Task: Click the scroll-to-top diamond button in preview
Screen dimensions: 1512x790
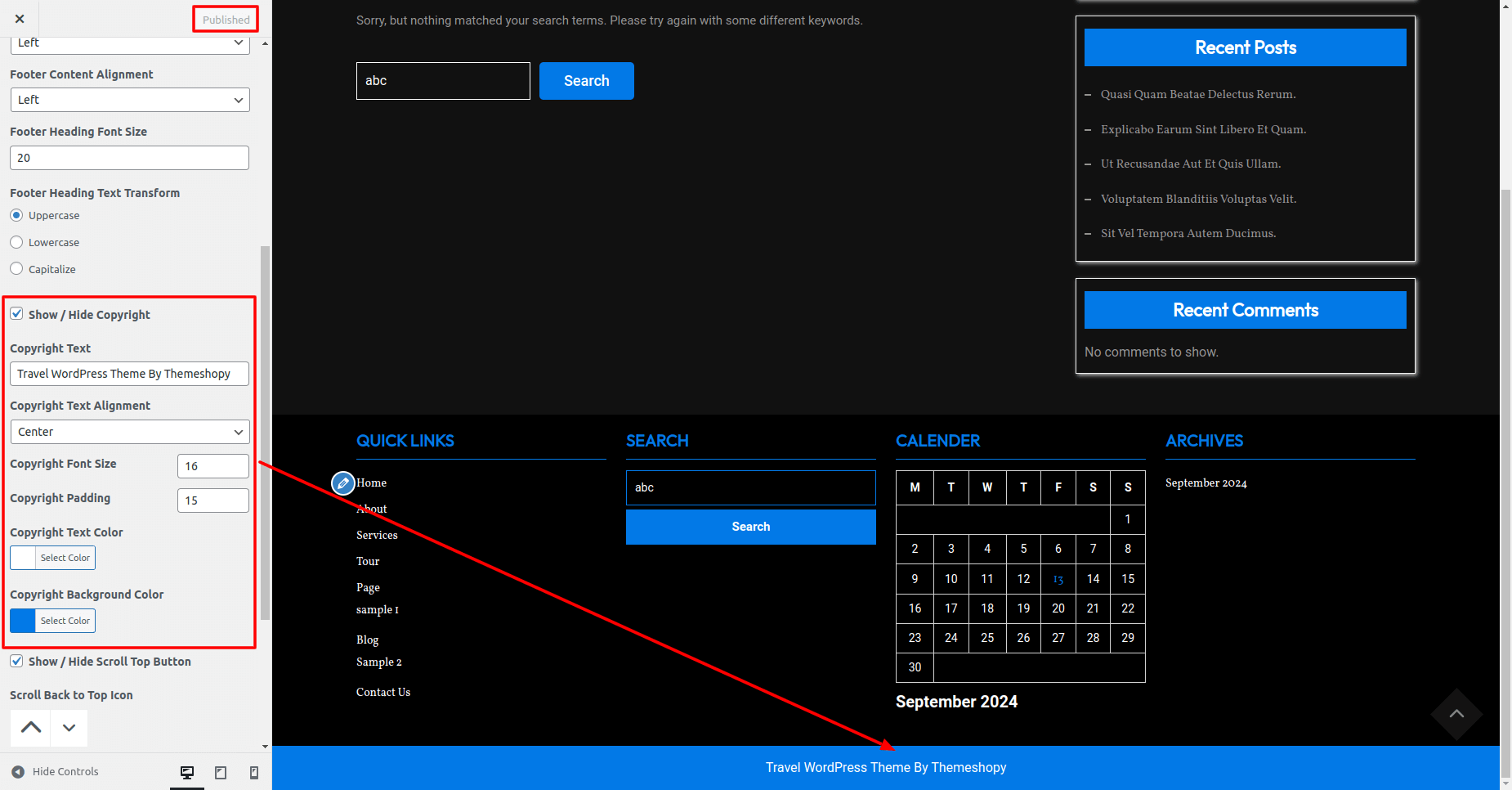Action: coord(1456,714)
